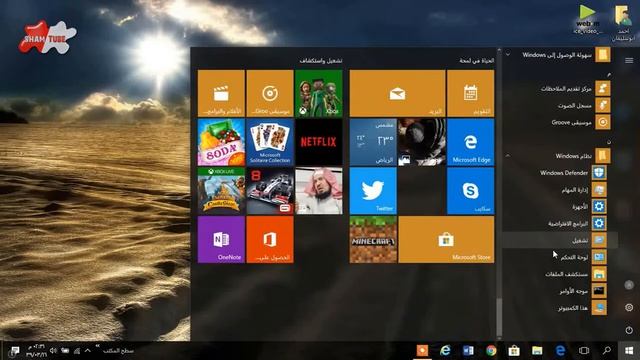Open taskbar search magnifier

pos(607,351)
